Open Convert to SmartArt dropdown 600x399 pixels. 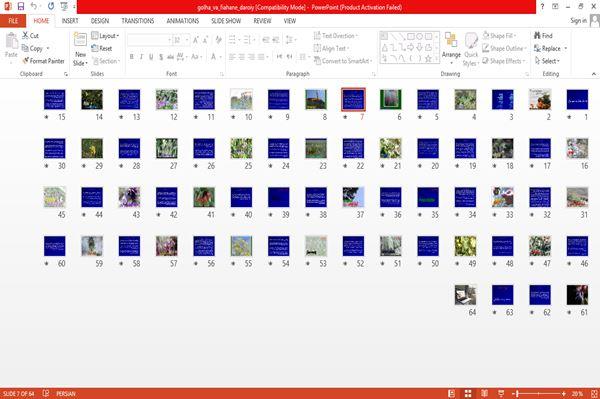click(343, 61)
